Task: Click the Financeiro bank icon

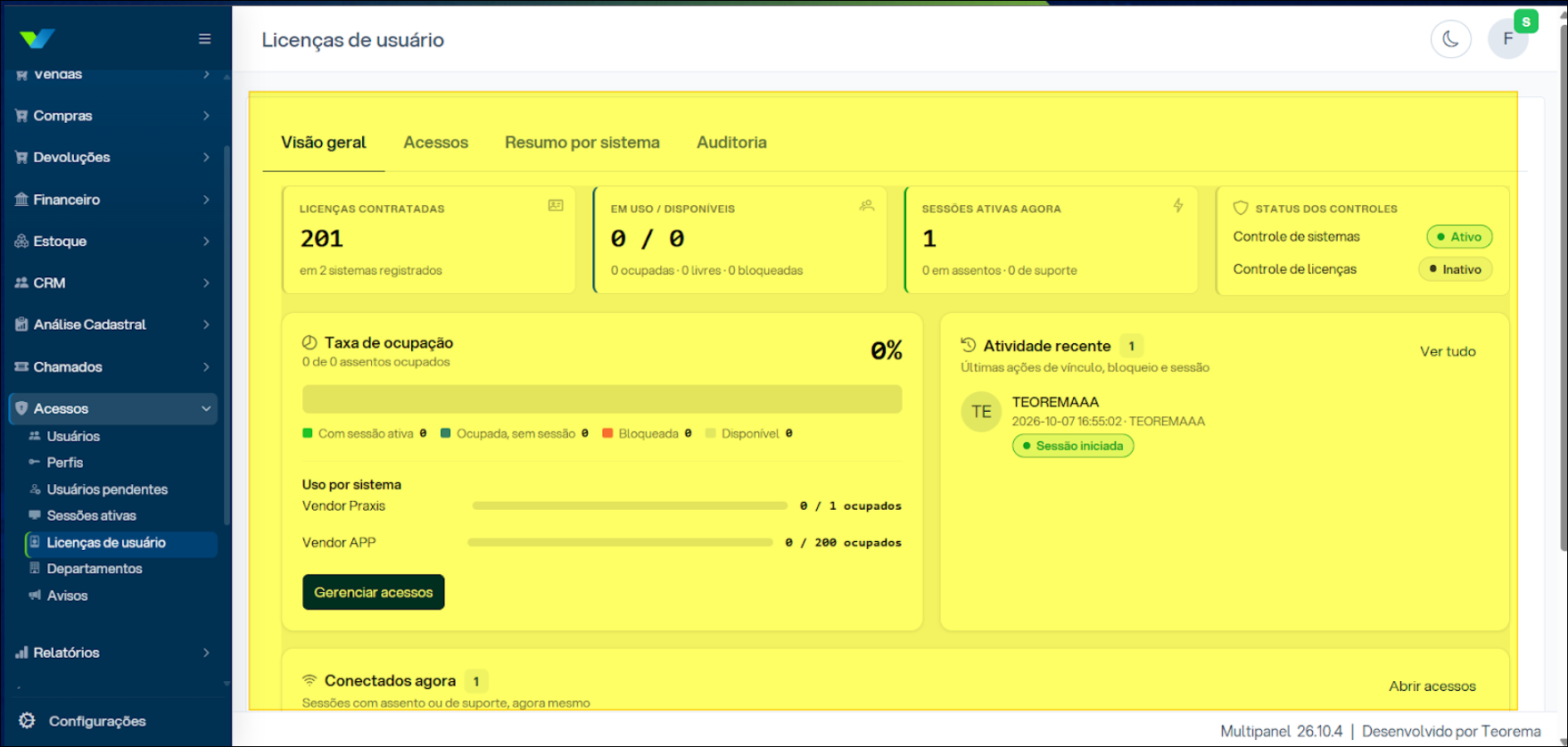Action: point(21,200)
